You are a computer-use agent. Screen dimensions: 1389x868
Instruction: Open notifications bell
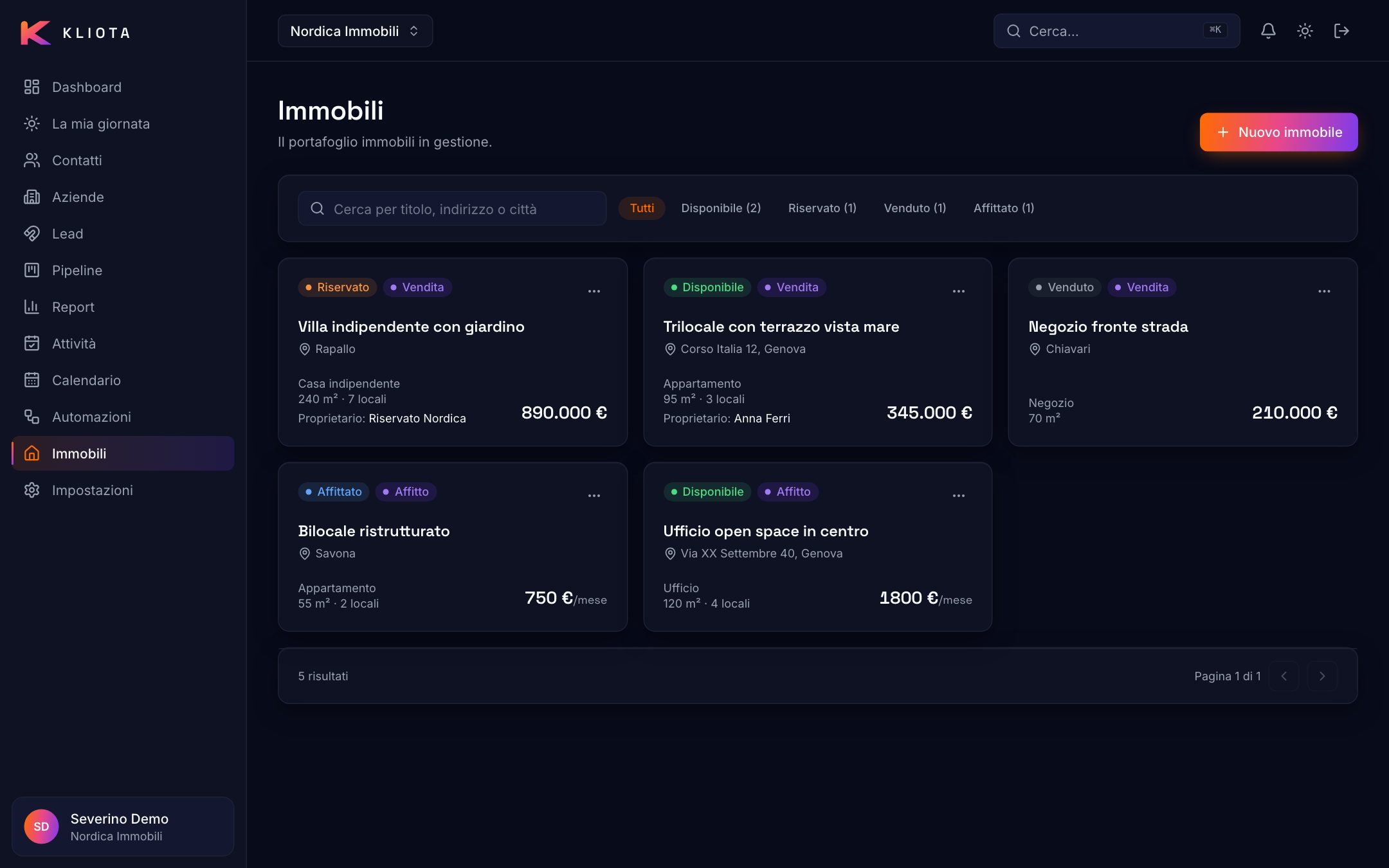click(x=1268, y=31)
